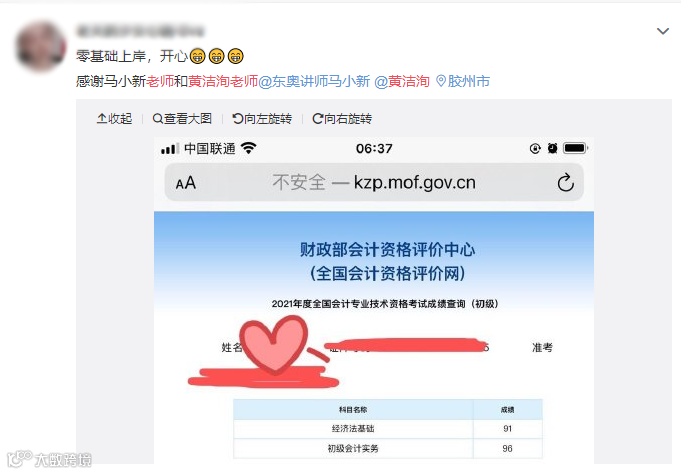The width and height of the screenshot is (693, 474).
Task: Open the @东奥讲师马小新 mention link
Action: 314,81
